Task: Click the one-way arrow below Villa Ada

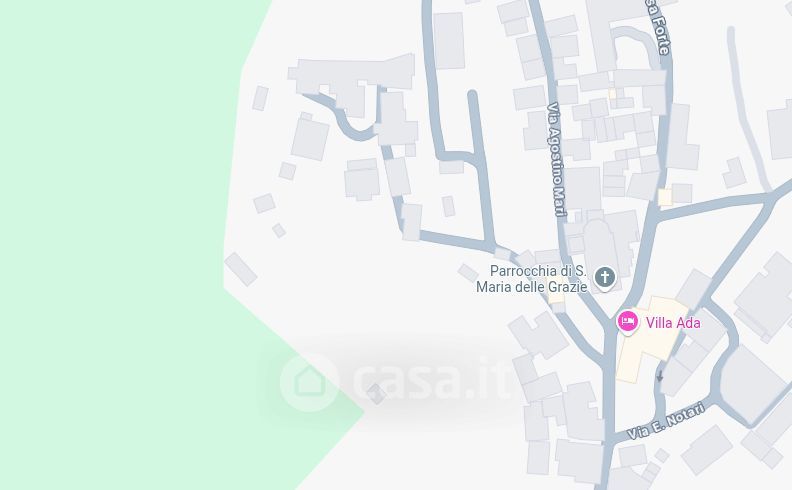Action: (660, 376)
